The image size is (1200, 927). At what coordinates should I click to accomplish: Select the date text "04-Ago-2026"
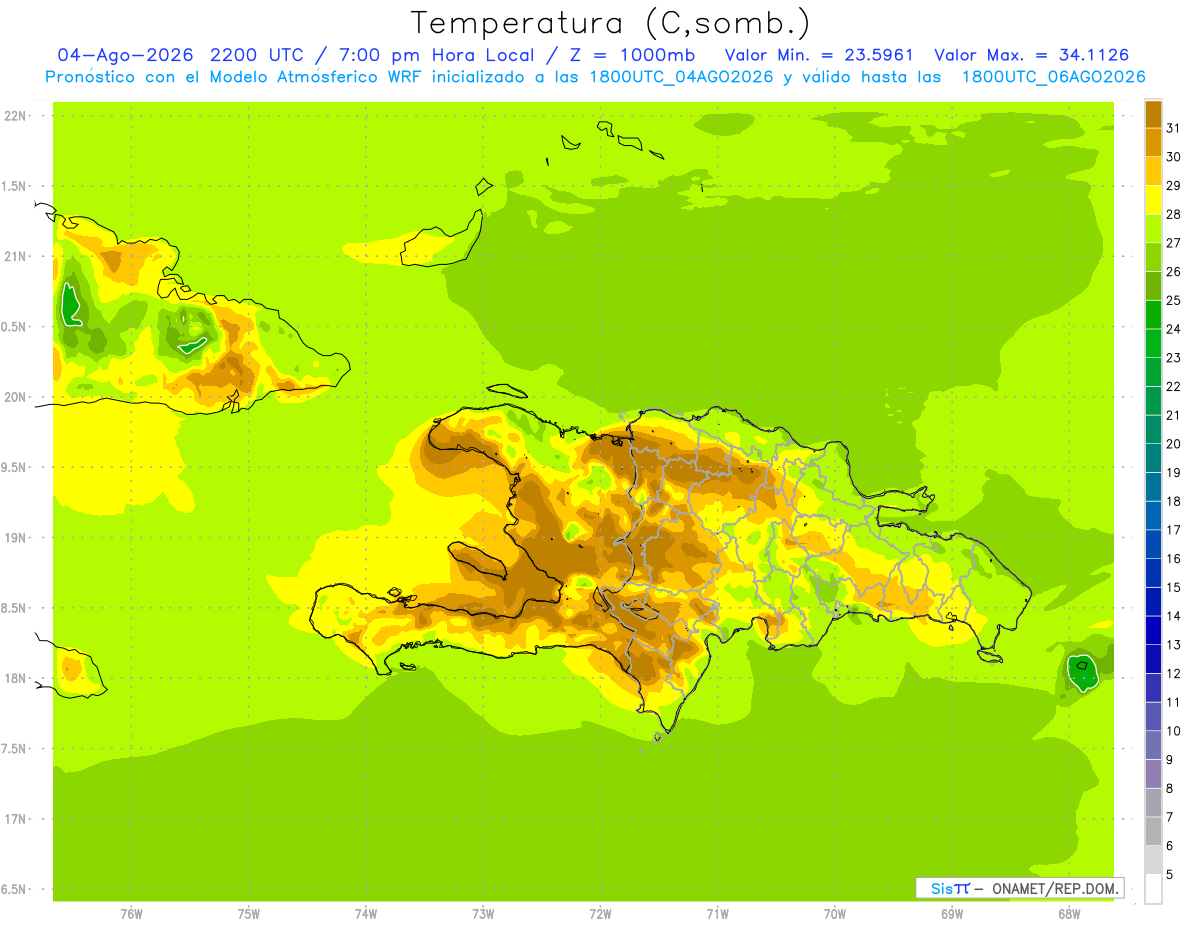[x=127, y=55]
